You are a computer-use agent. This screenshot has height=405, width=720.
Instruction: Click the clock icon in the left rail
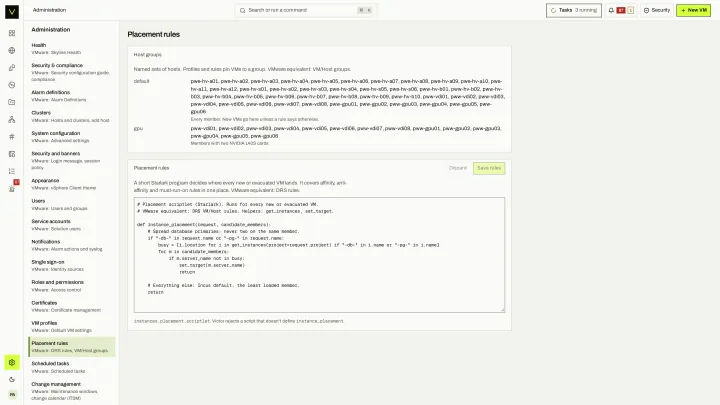pos(12,85)
